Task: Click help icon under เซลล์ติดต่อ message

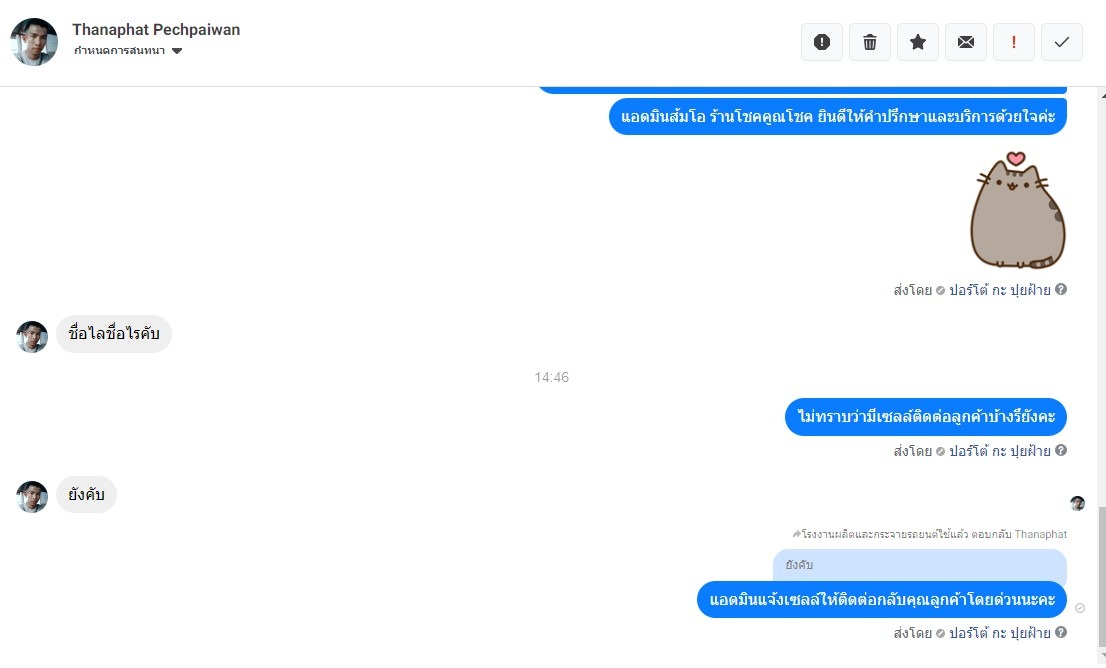Action: [1061, 450]
